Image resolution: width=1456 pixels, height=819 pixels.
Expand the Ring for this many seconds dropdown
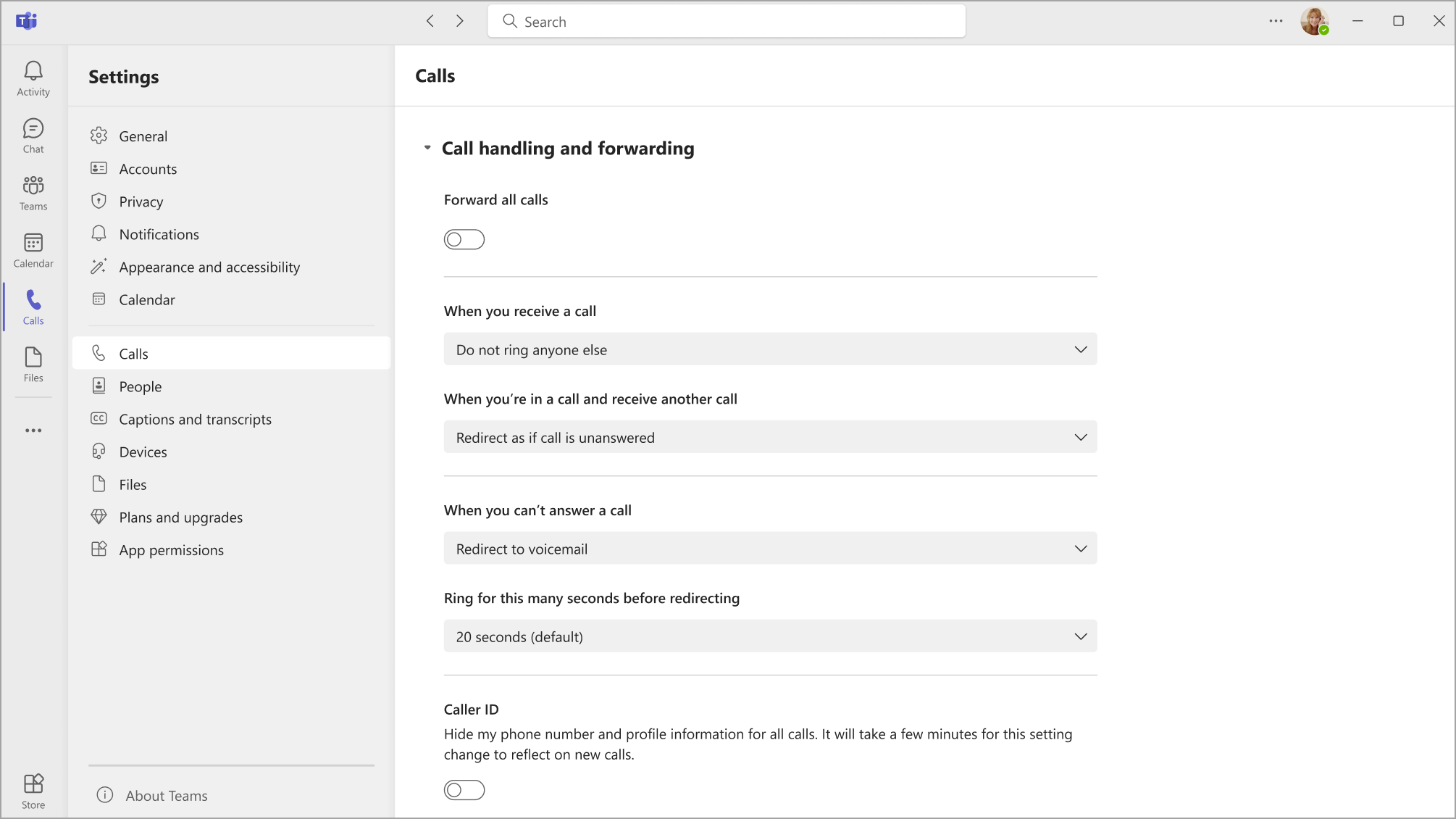pyautogui.click(x=770, y=636)
